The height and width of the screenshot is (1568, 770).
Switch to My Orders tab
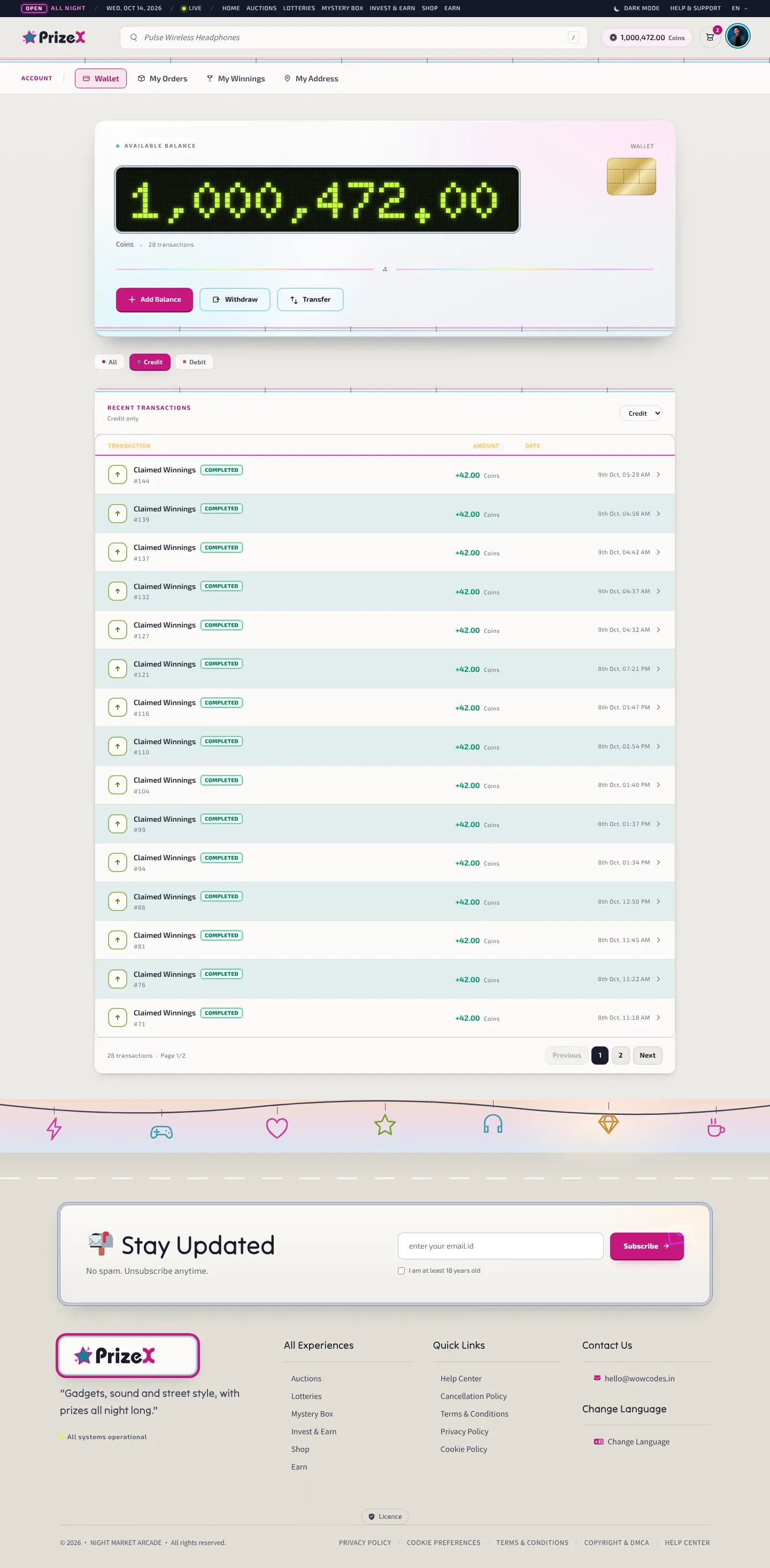(x=163, y=79)
